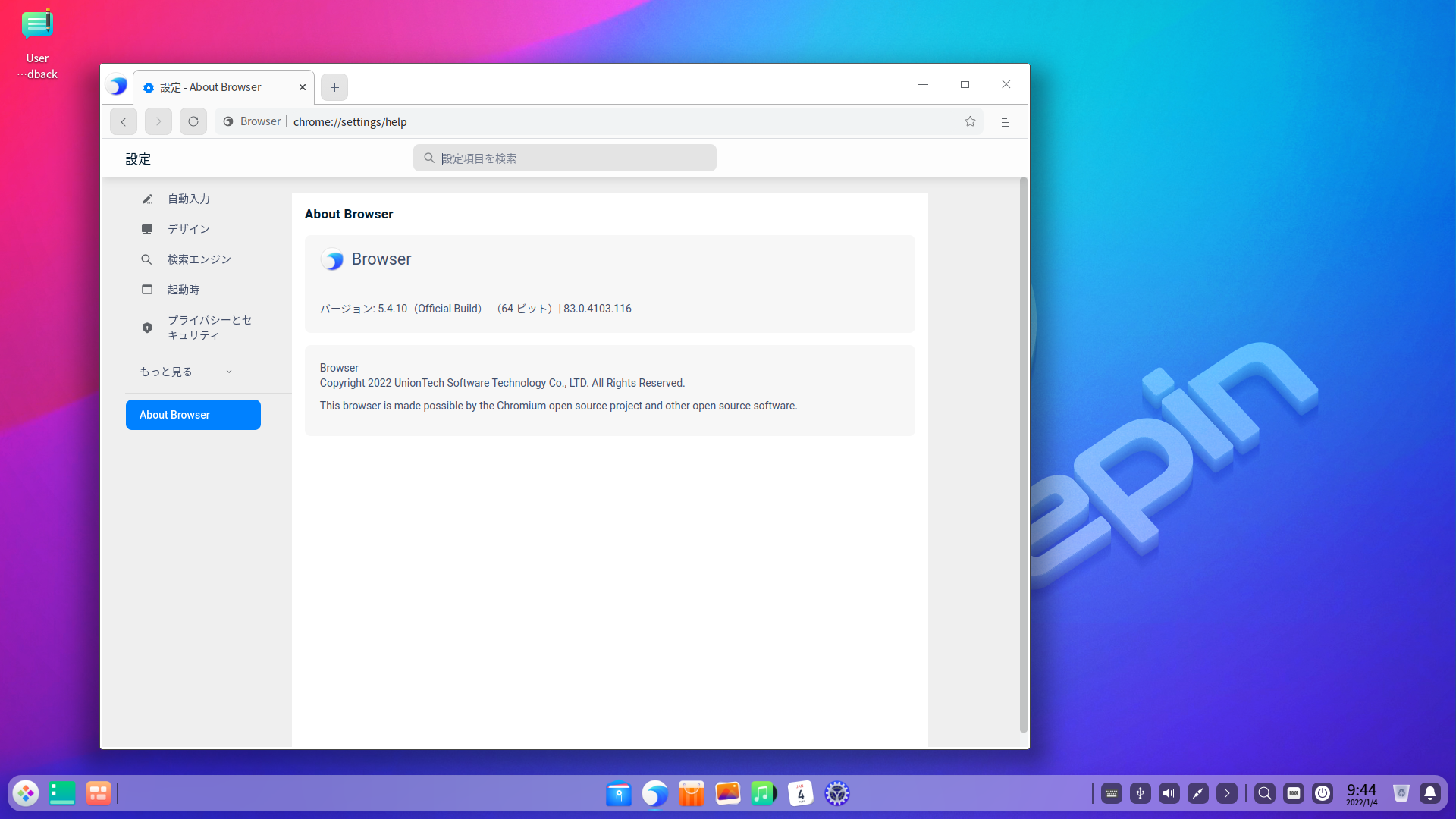The height and width of the screenshot is (819, 1456).
Task: Expand the tray arrow in the dock
Action: (x=1227, y=793)
